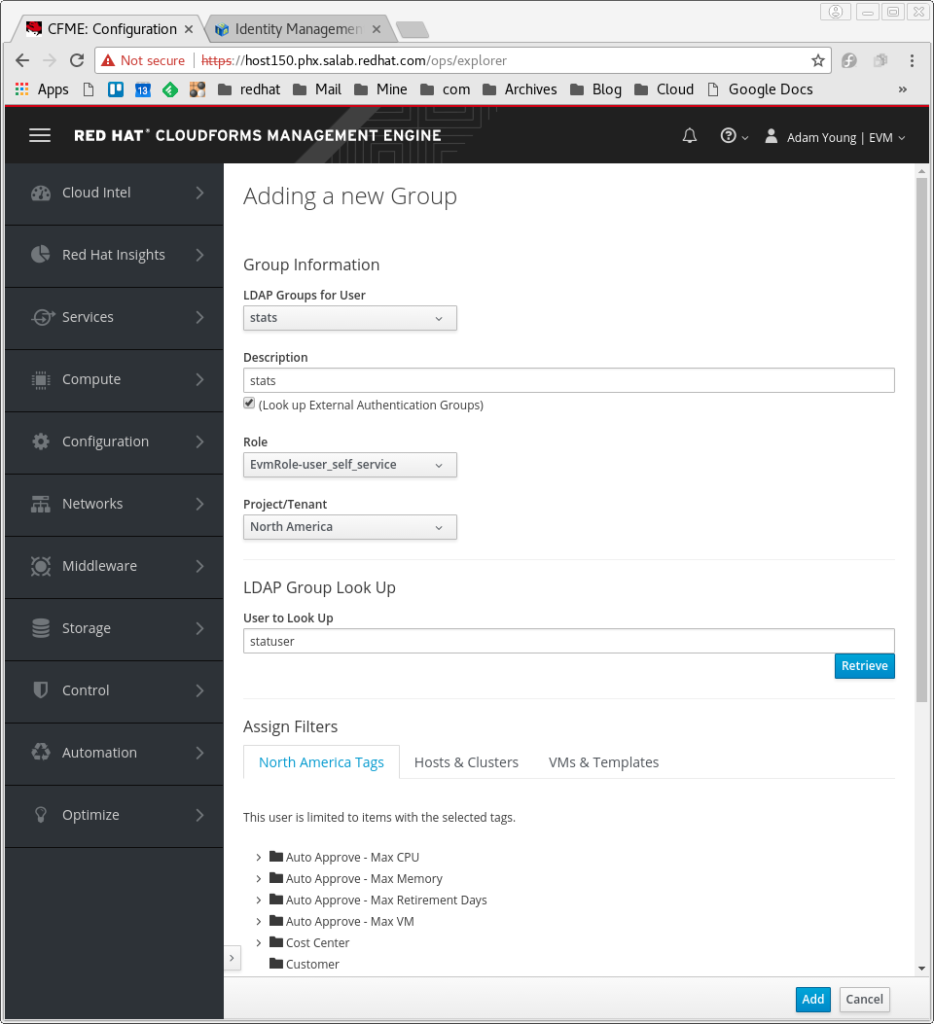Open the Role dropdown

349,465
